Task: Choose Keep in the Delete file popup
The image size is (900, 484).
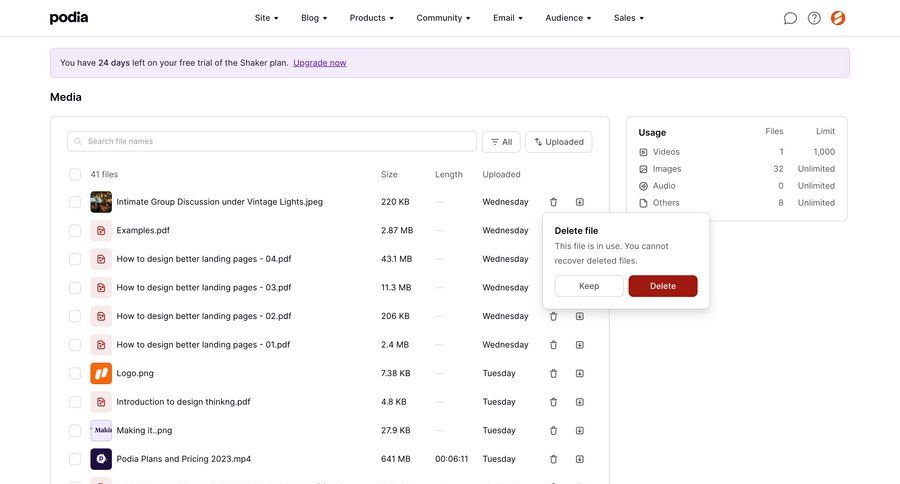Action: pos(589,286)
